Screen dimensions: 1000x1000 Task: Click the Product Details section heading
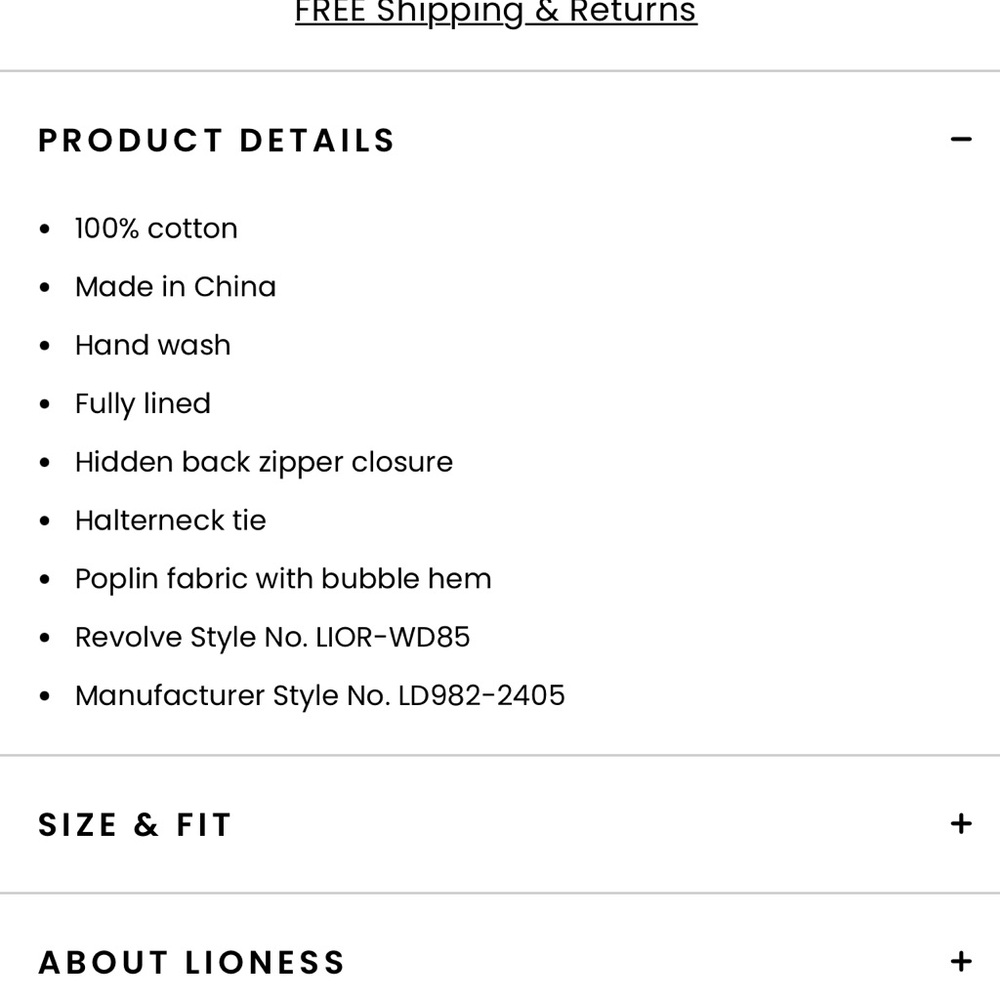coord(216,141)
